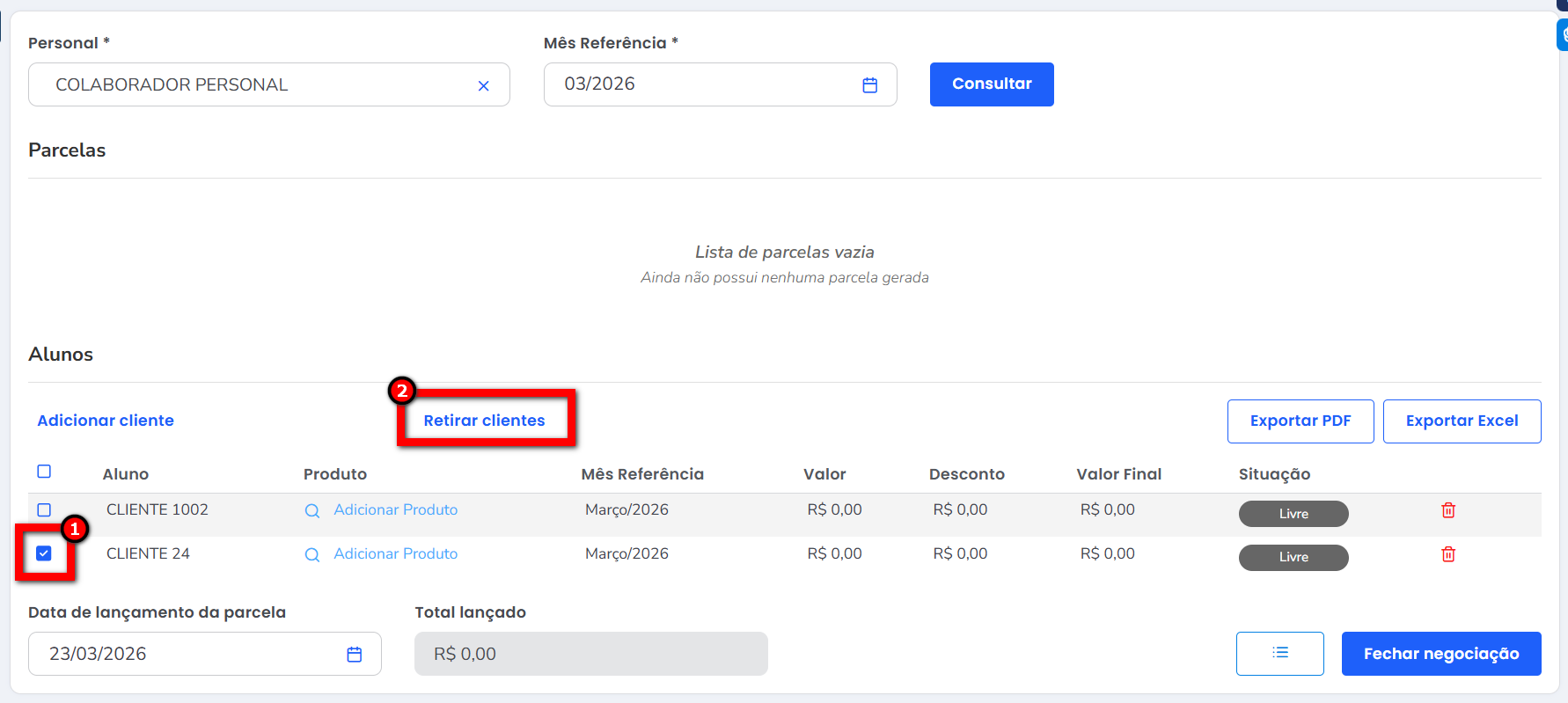Click Fechar negociação button

(1440, 654)
